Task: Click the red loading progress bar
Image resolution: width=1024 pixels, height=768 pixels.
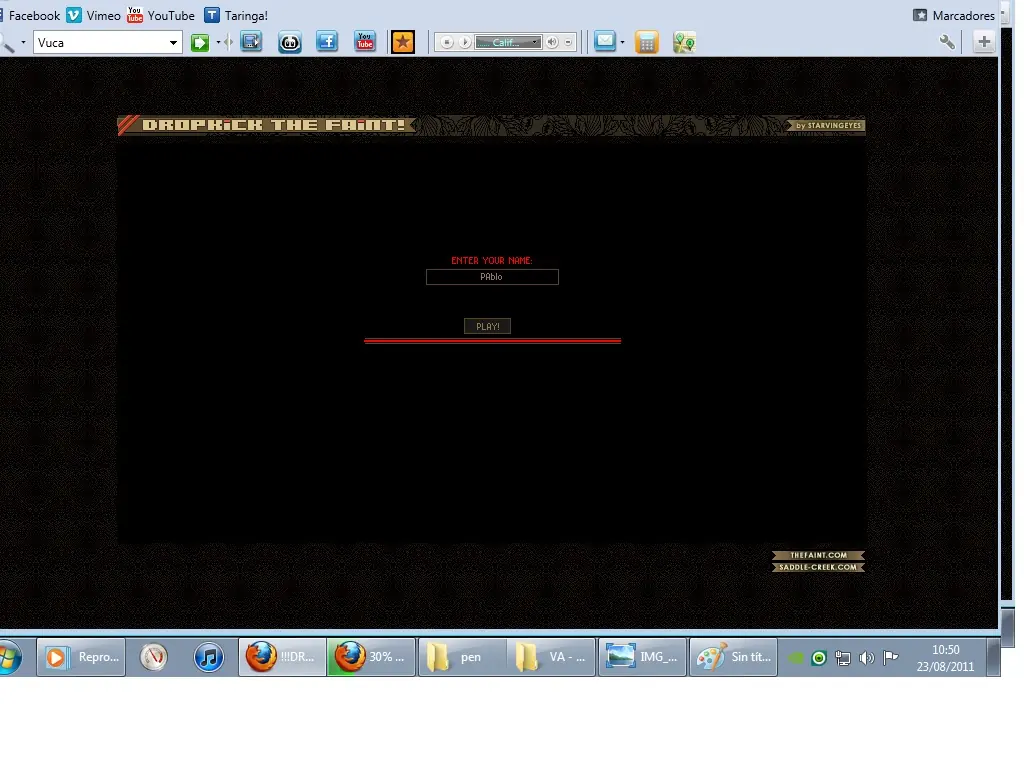Action: pos(492,340)
